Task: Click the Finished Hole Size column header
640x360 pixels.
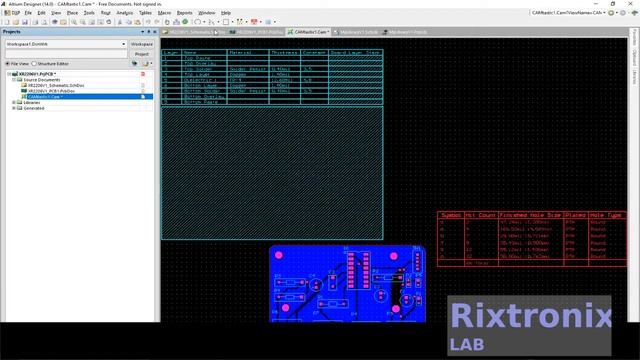Action: 531,215
